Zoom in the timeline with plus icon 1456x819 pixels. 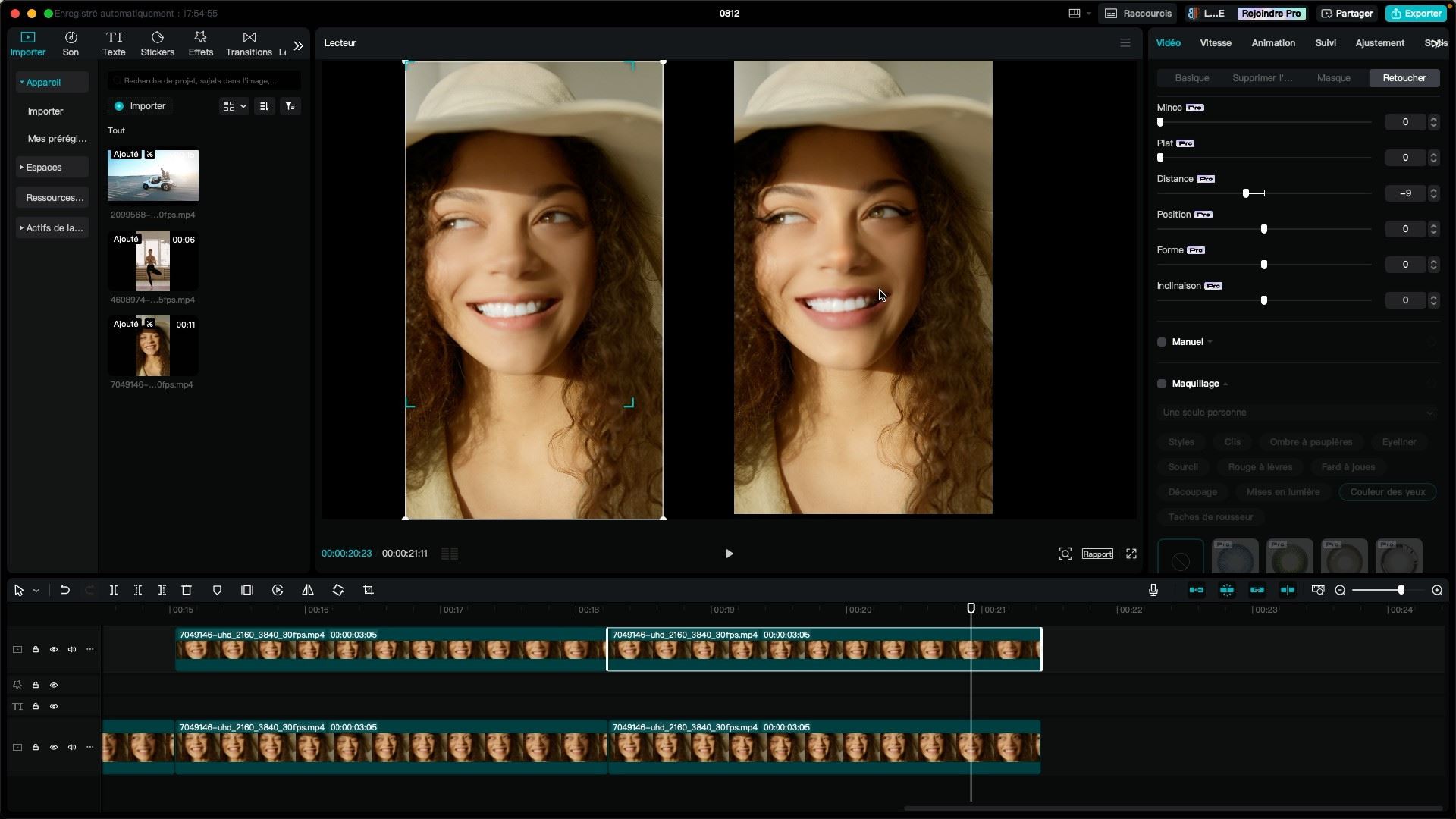[1437, 590]
